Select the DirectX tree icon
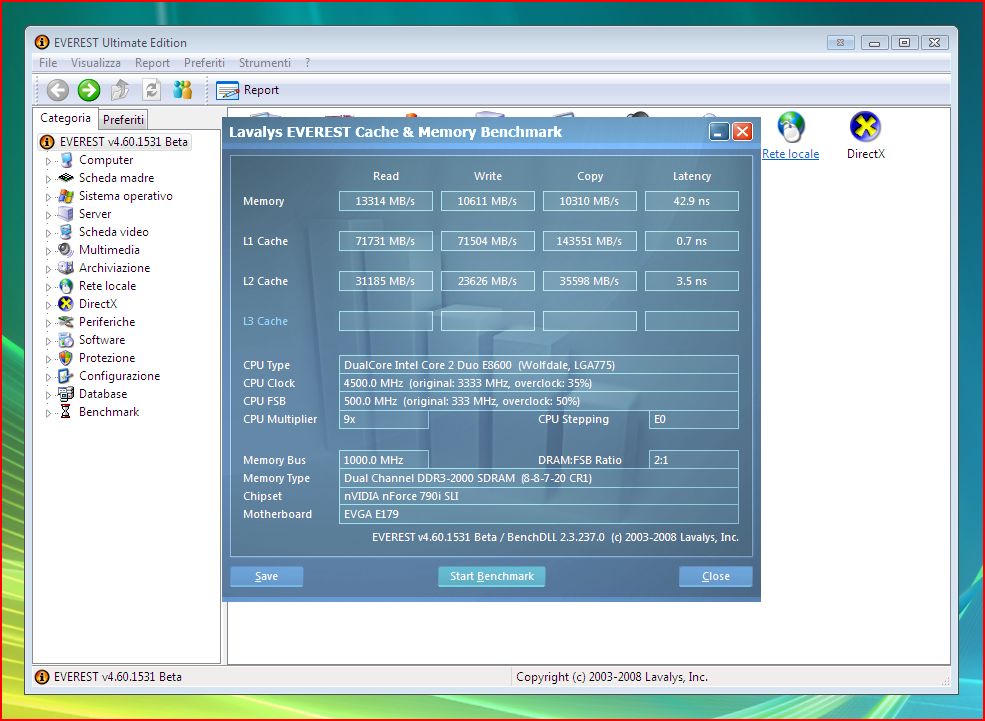The height and width of the screenshot is (721, 985). pos(66,304)
